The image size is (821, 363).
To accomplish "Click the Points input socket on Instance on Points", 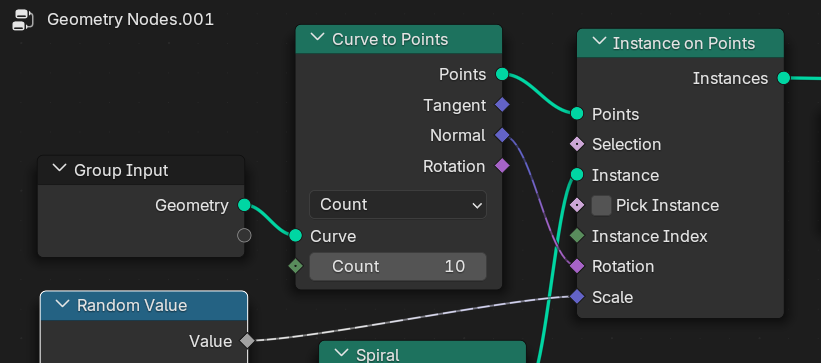I will coord(576,113).
